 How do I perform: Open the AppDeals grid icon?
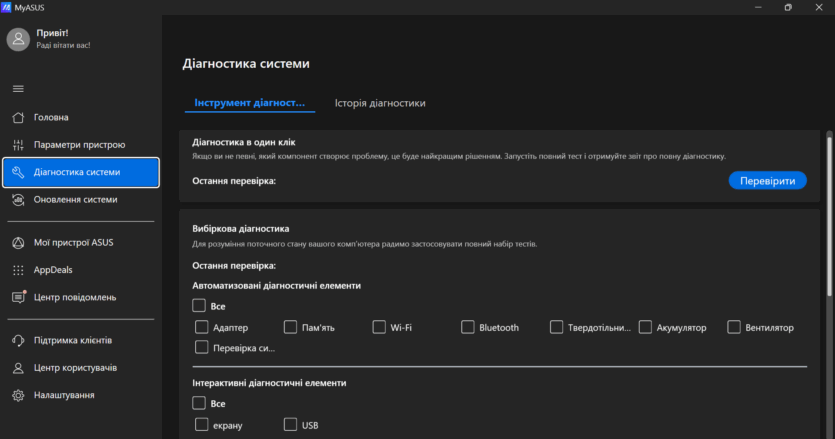(x=18, y=270)
